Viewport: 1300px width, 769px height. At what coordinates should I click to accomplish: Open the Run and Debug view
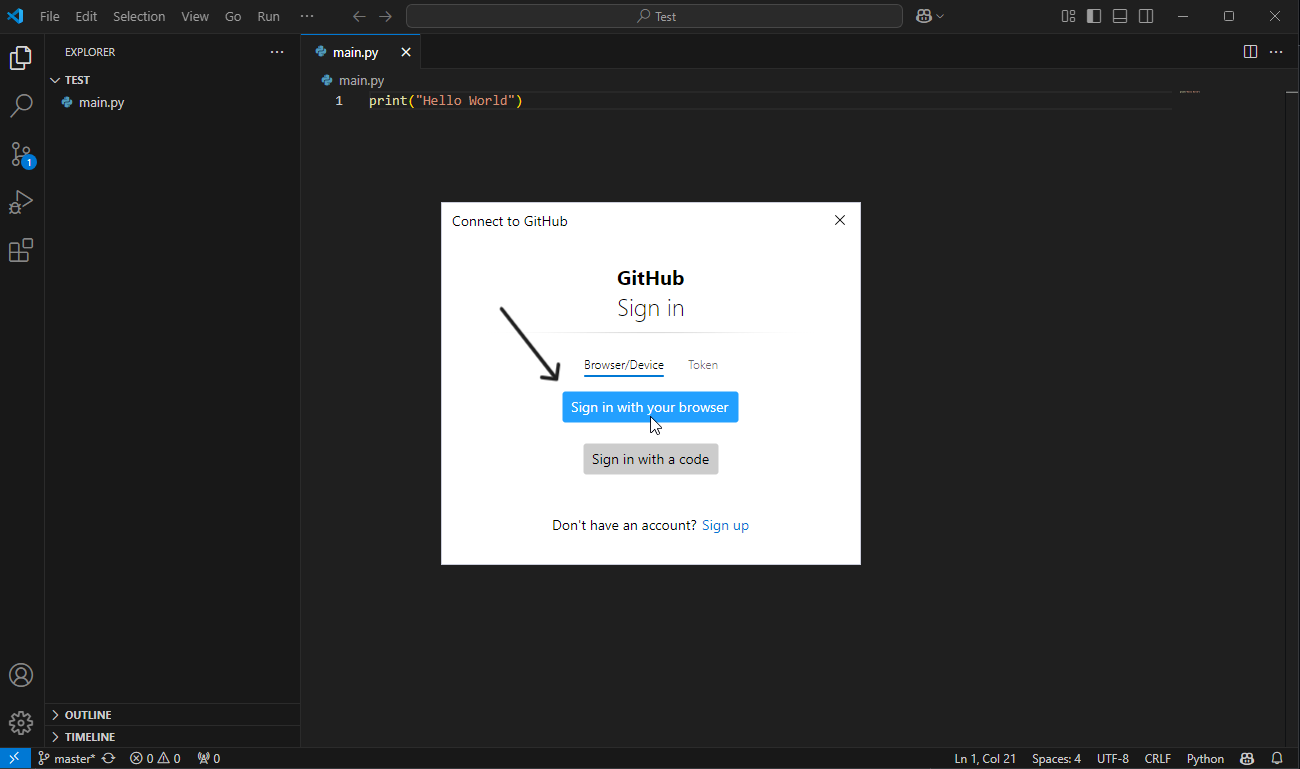21,202
